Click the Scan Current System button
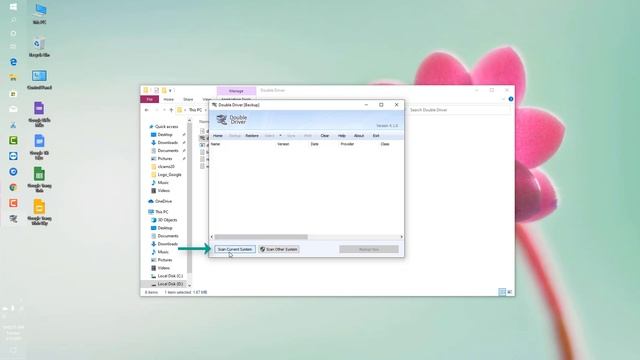This screenshot has height=360, width=640. [235, 249]
